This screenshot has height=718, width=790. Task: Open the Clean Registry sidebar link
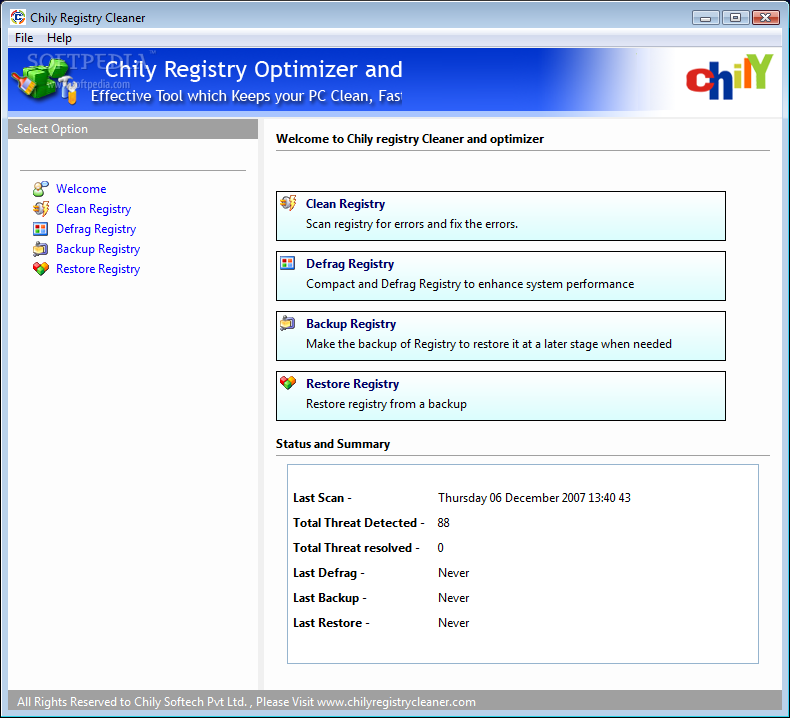pyautogui.click(x=93, y=209)
